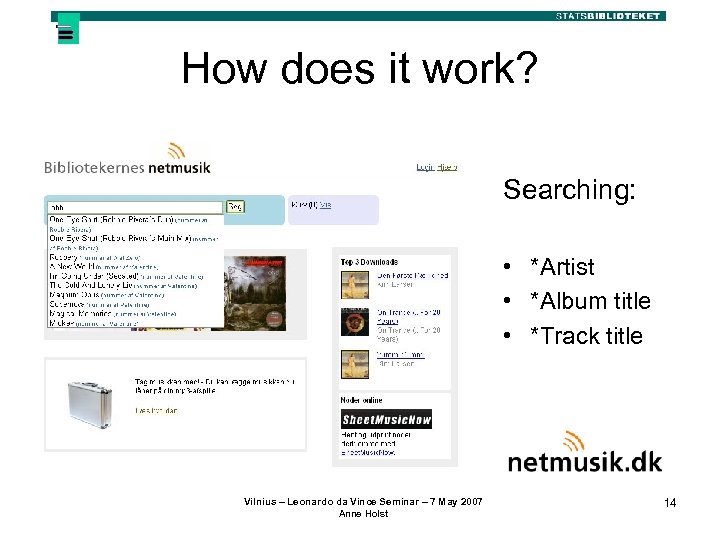Click the Bibliotekernes netmusik logo
Viewport: 720px width, 540px height.
tap(127, 159)
